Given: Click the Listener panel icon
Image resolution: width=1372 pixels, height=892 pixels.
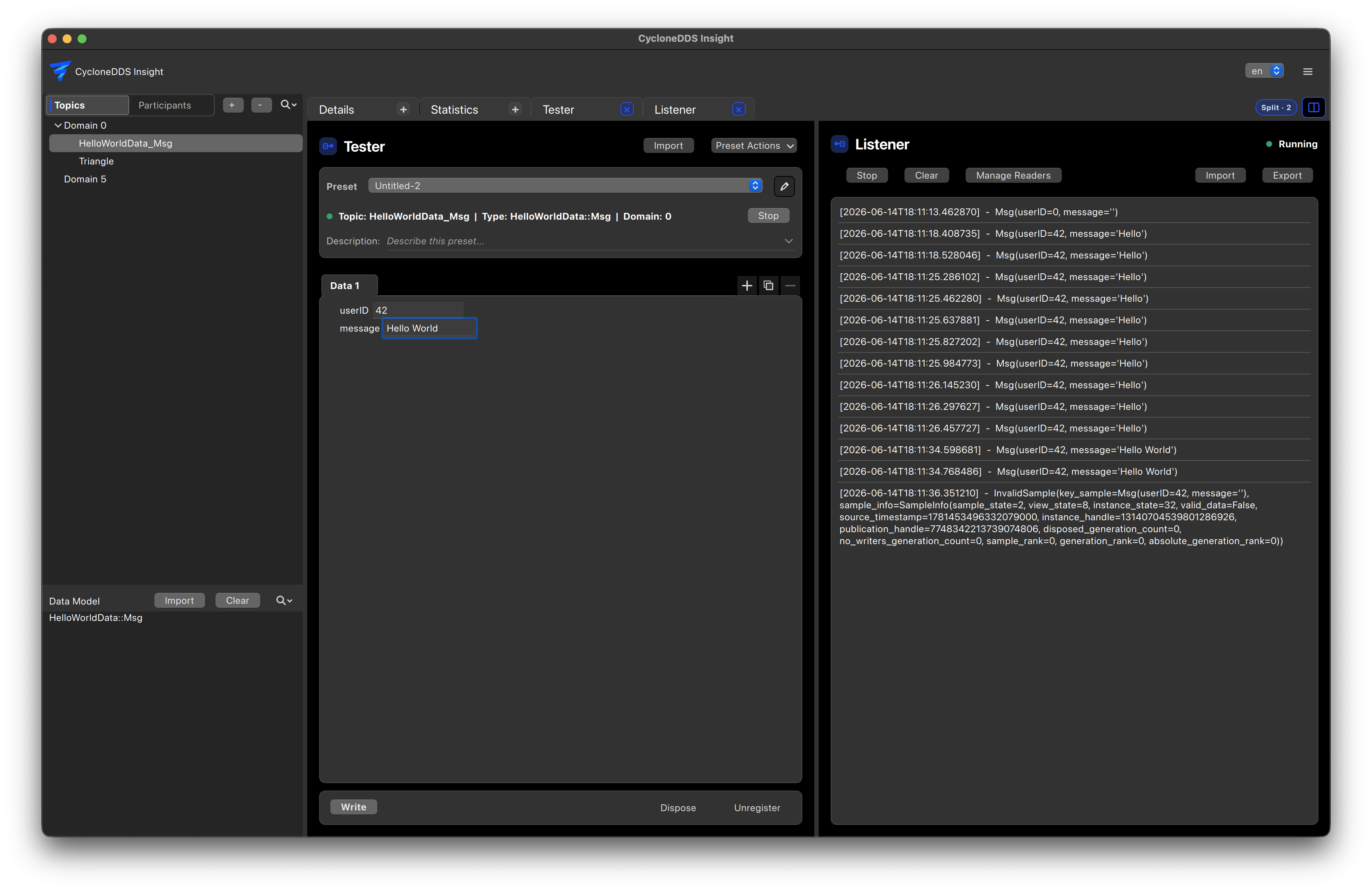Looking at the screenshot, I should (839, 144).
